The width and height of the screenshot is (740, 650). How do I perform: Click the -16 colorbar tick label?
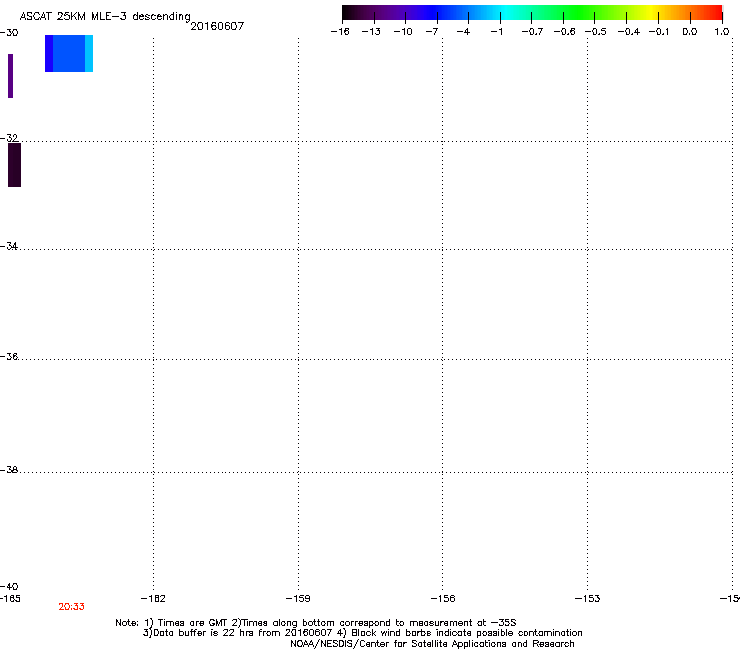point(340,32)
